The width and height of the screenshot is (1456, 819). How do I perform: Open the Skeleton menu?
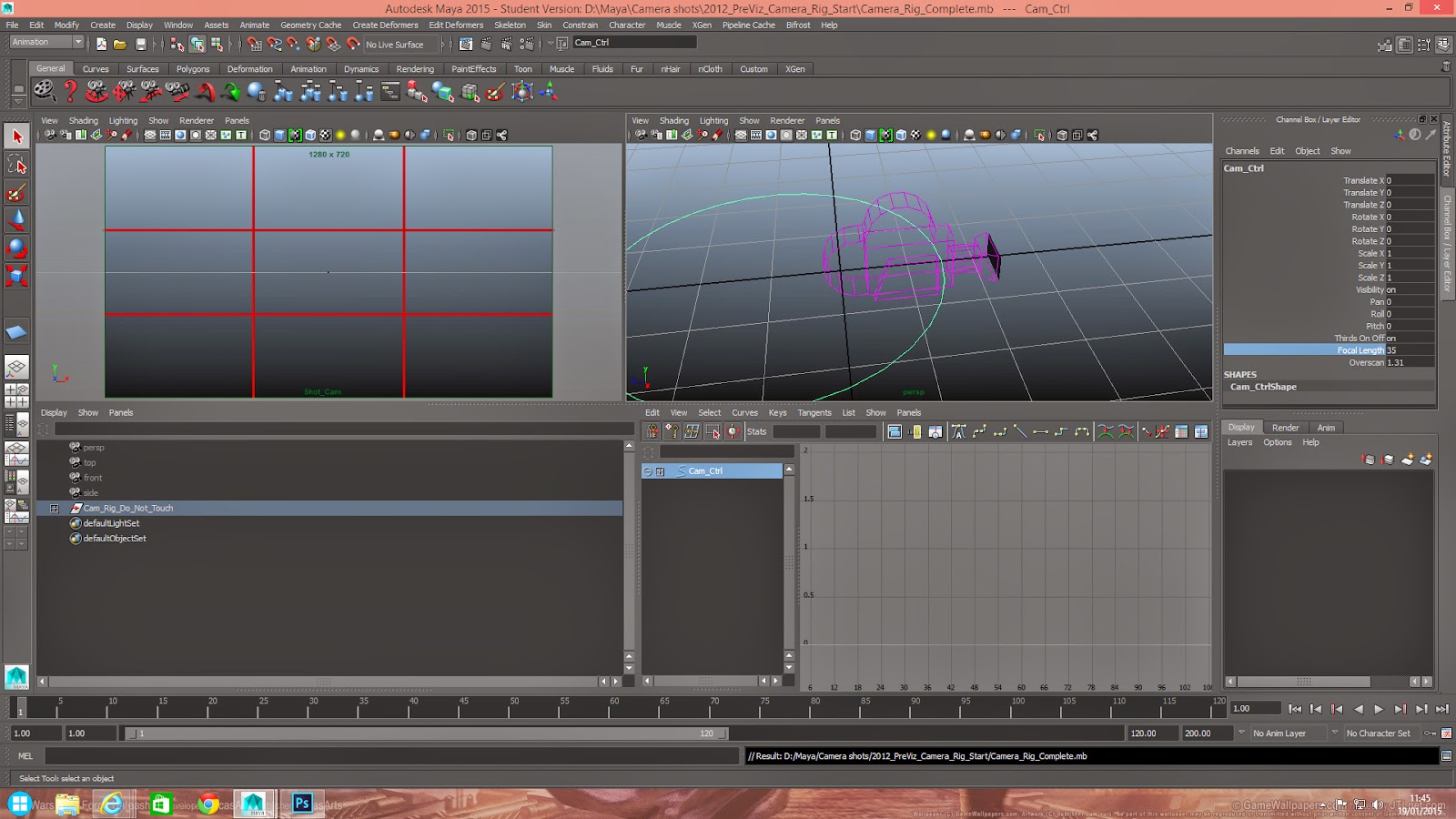[511, 25]
